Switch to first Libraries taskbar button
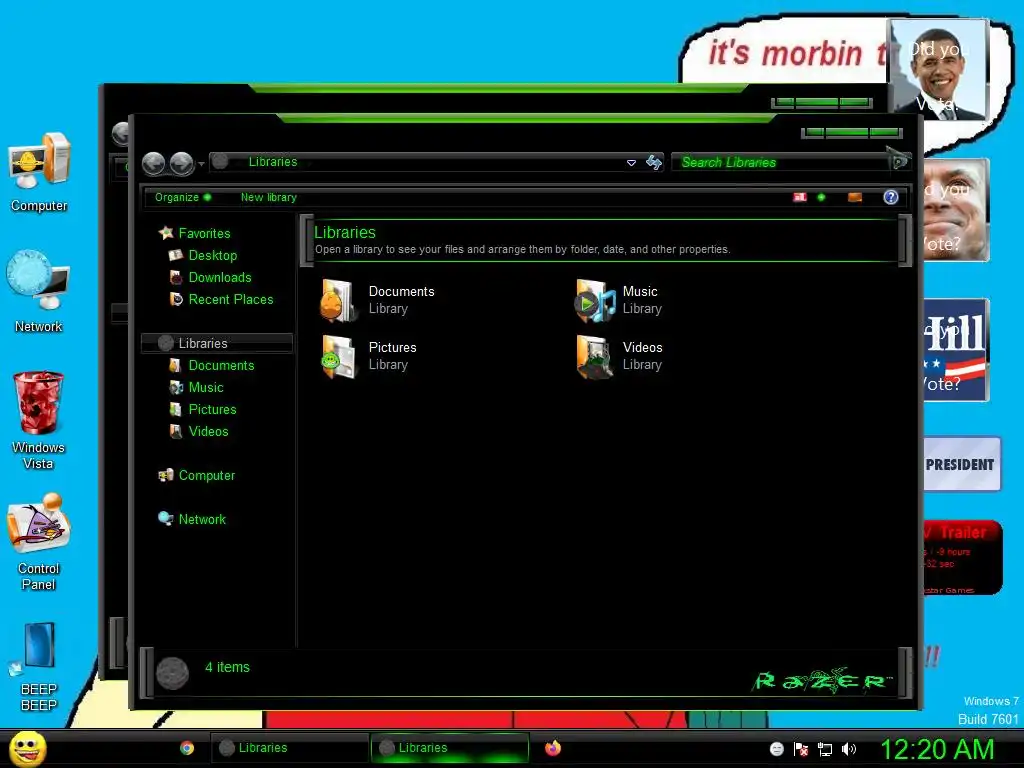Viewport: 1024px width, 768px height. (289, 748)
